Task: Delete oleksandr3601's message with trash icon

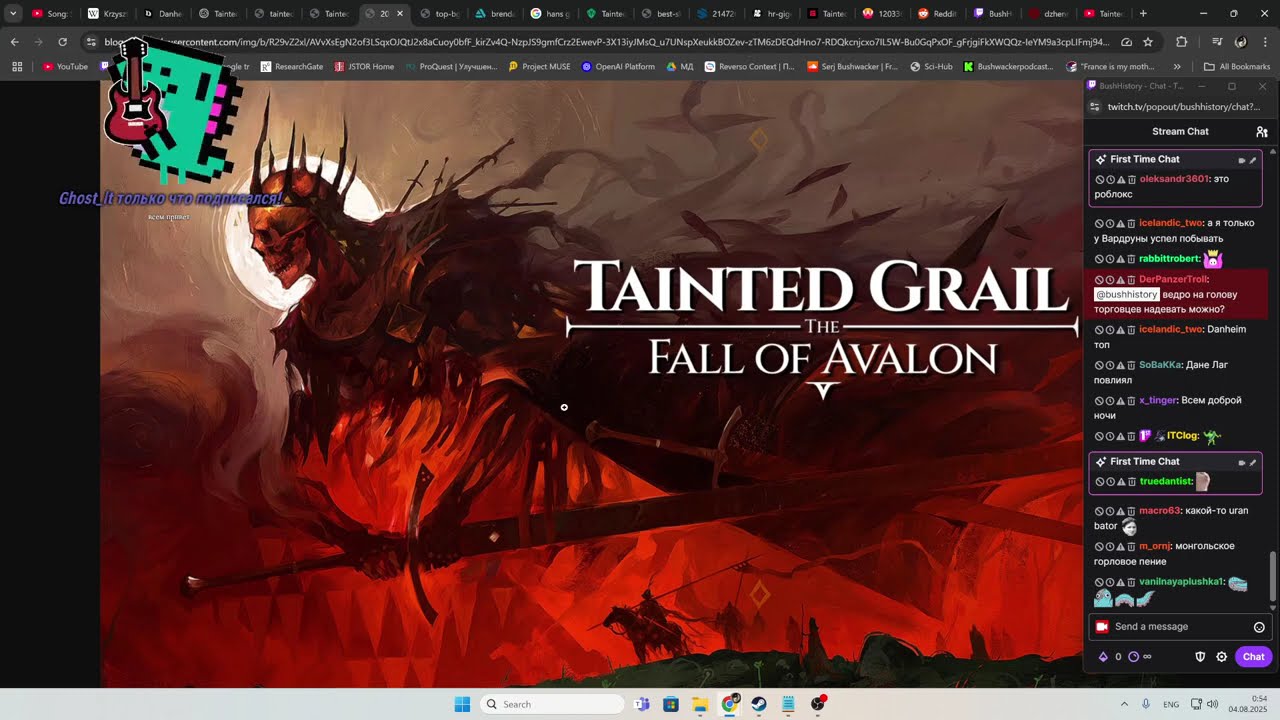Action: coord(1132,179)
